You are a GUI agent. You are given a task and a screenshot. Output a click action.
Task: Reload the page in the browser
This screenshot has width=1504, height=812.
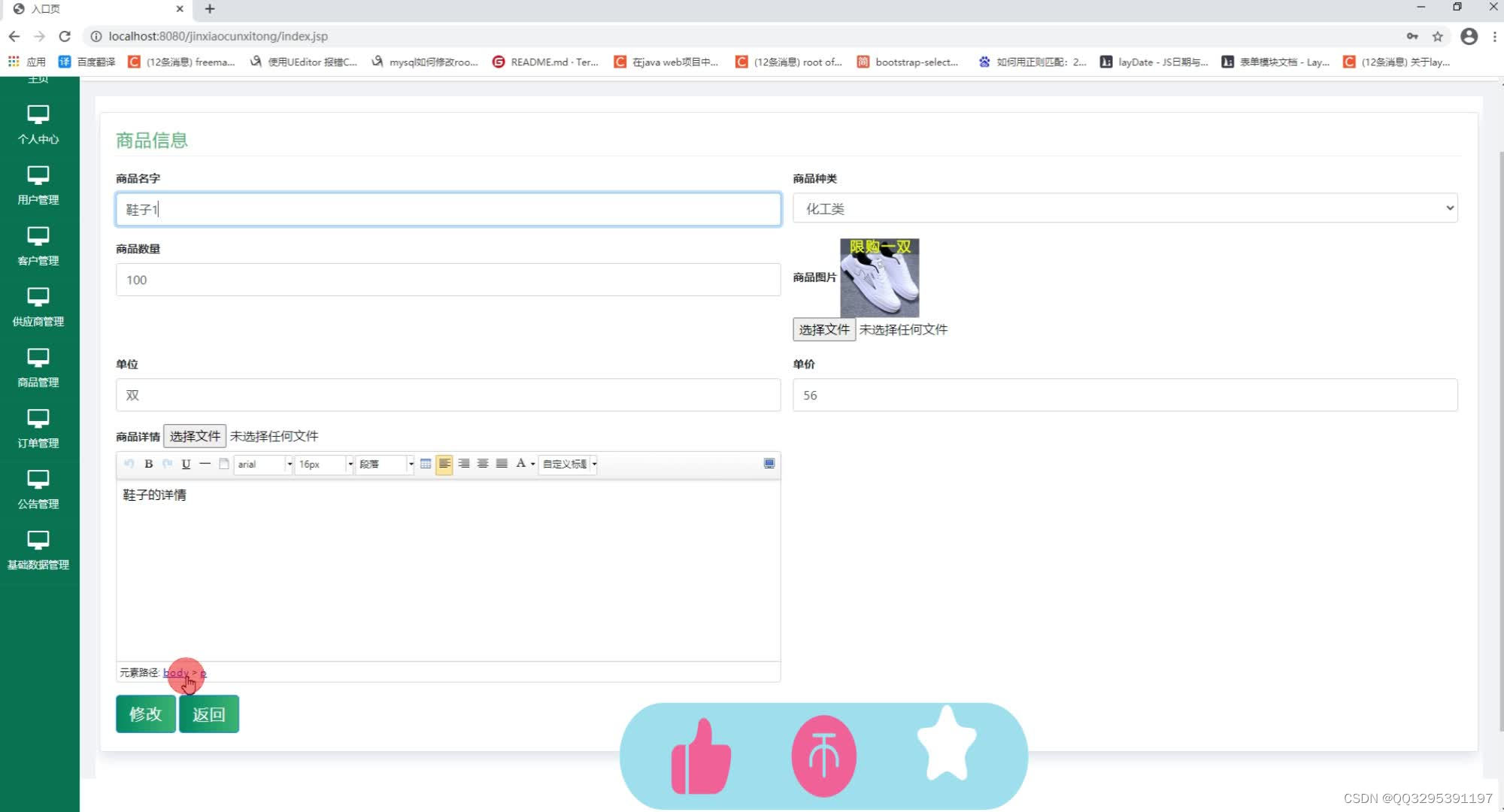pyautogui.click(x=65, y=36)
